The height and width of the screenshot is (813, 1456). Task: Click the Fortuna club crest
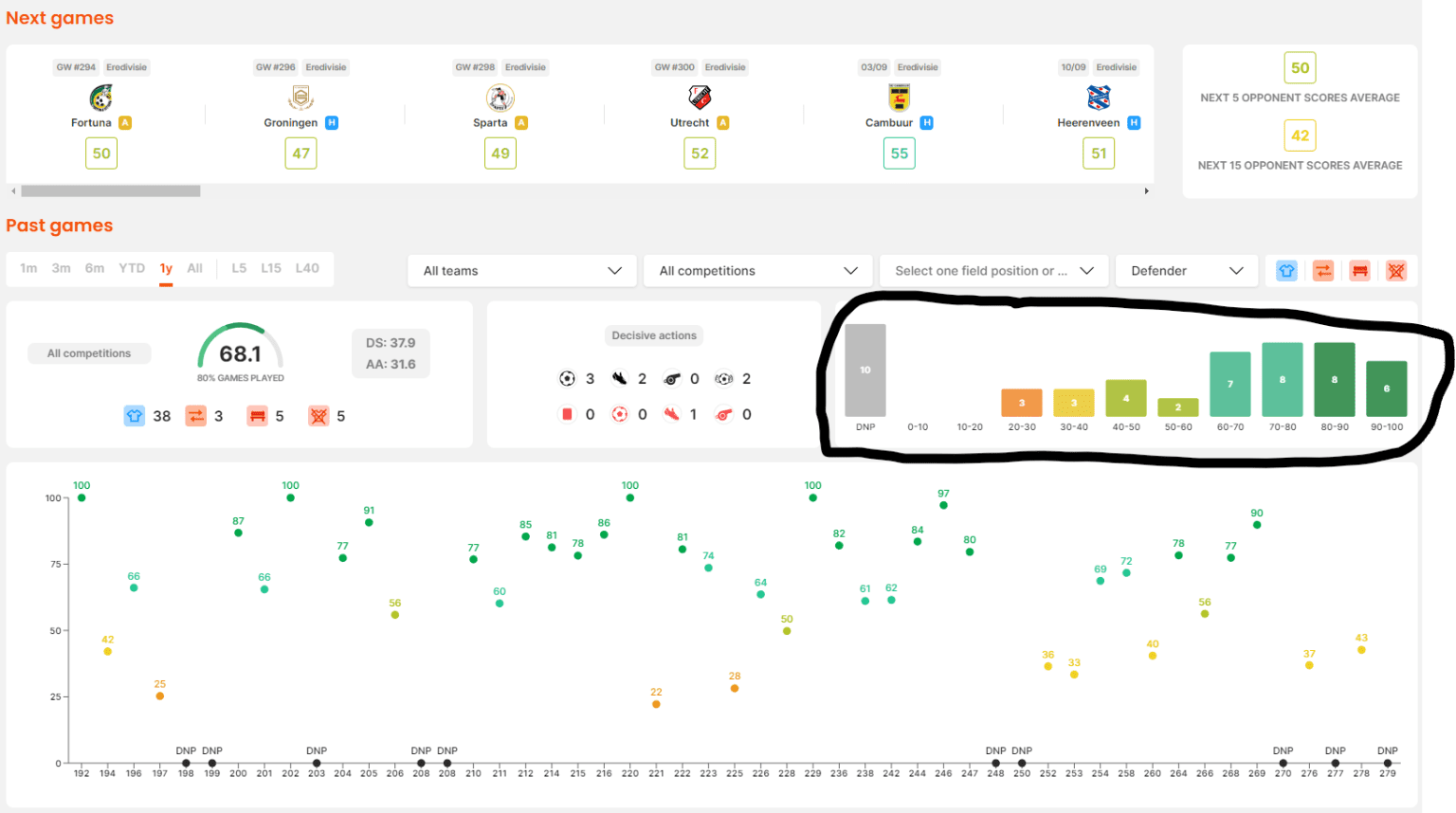101,98
